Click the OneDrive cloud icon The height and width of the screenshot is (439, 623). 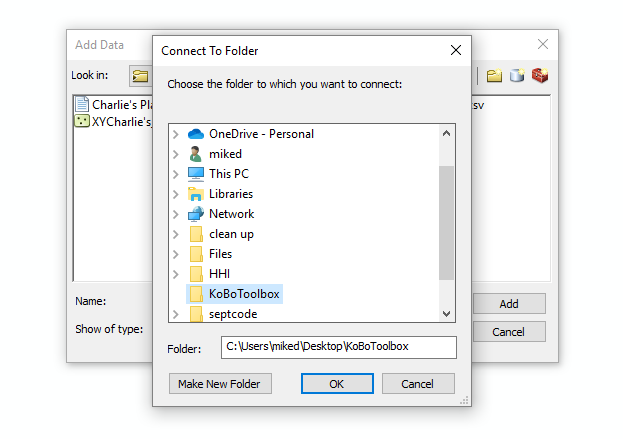point(196,134)
